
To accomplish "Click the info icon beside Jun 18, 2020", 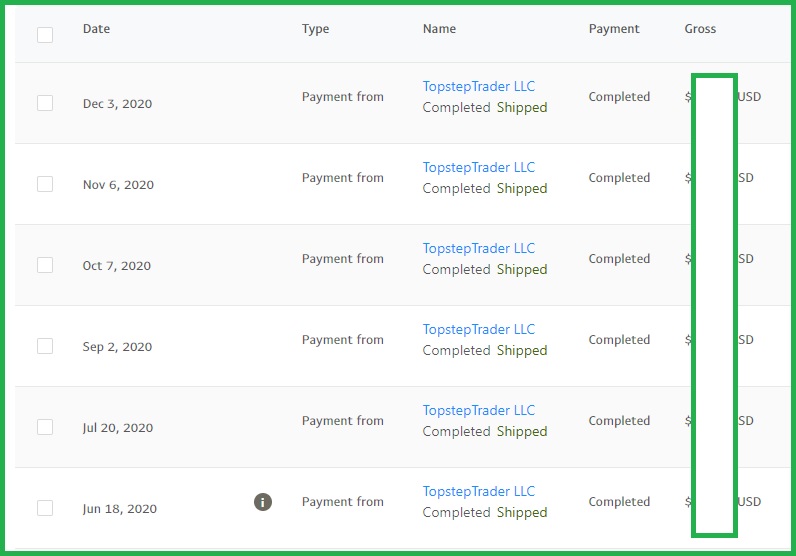I will (x=263, y=502).
